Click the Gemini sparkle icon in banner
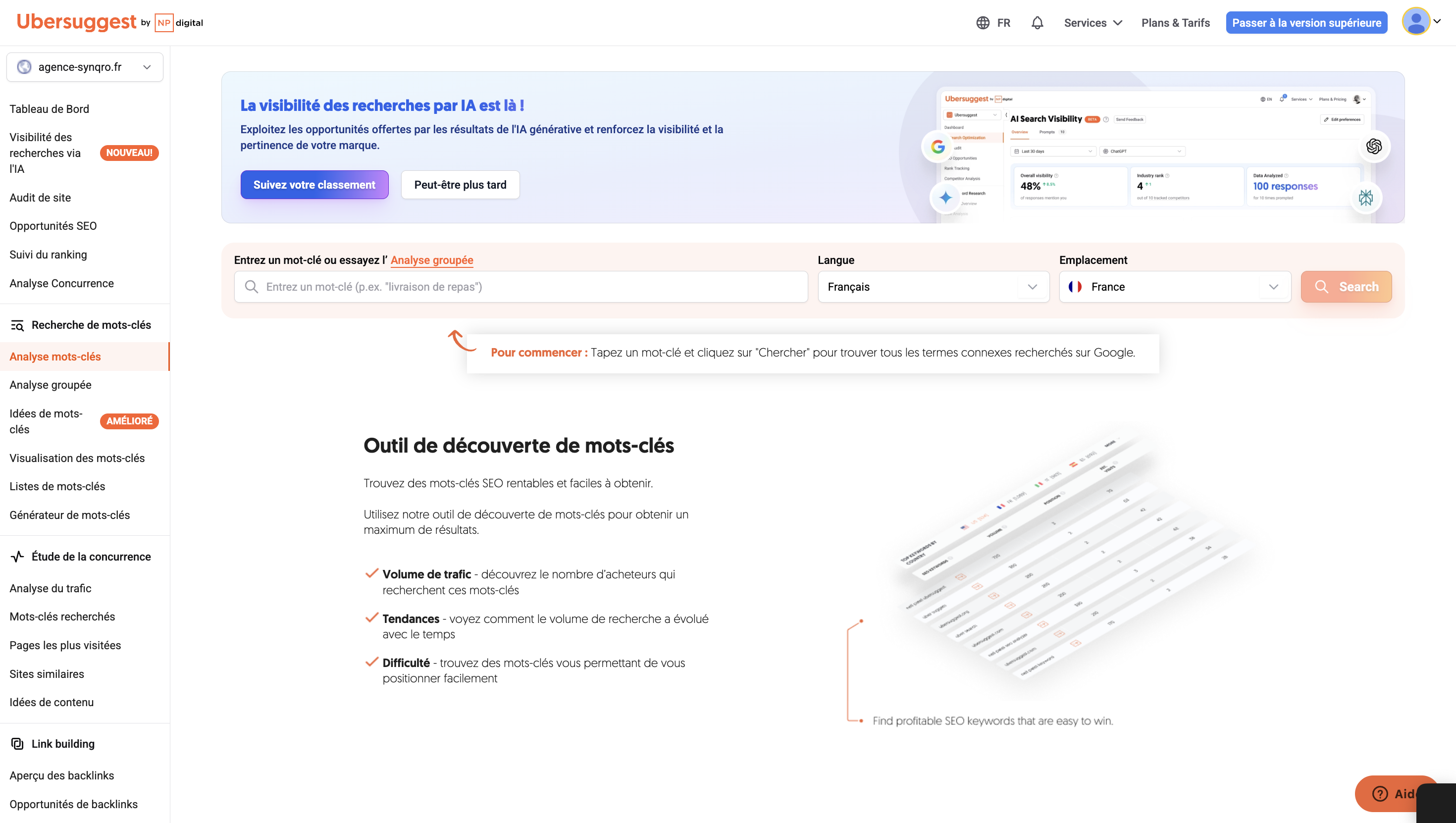This screenshot has height=823, width=1456. (945, 197)
